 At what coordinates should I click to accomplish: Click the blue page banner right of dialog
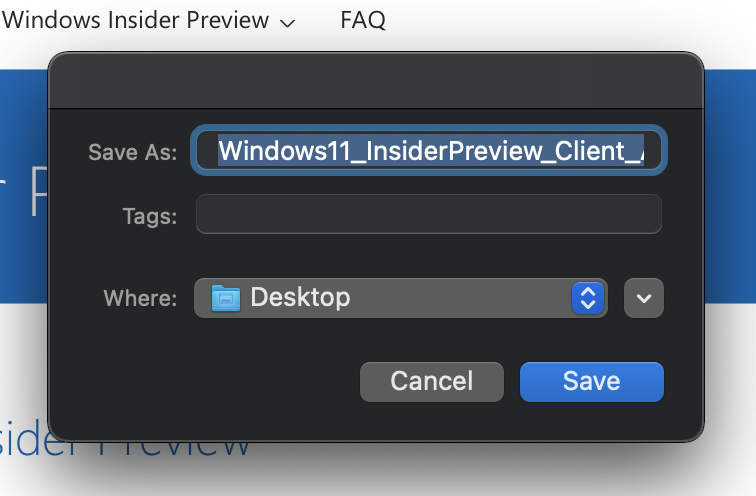point(730,187)
